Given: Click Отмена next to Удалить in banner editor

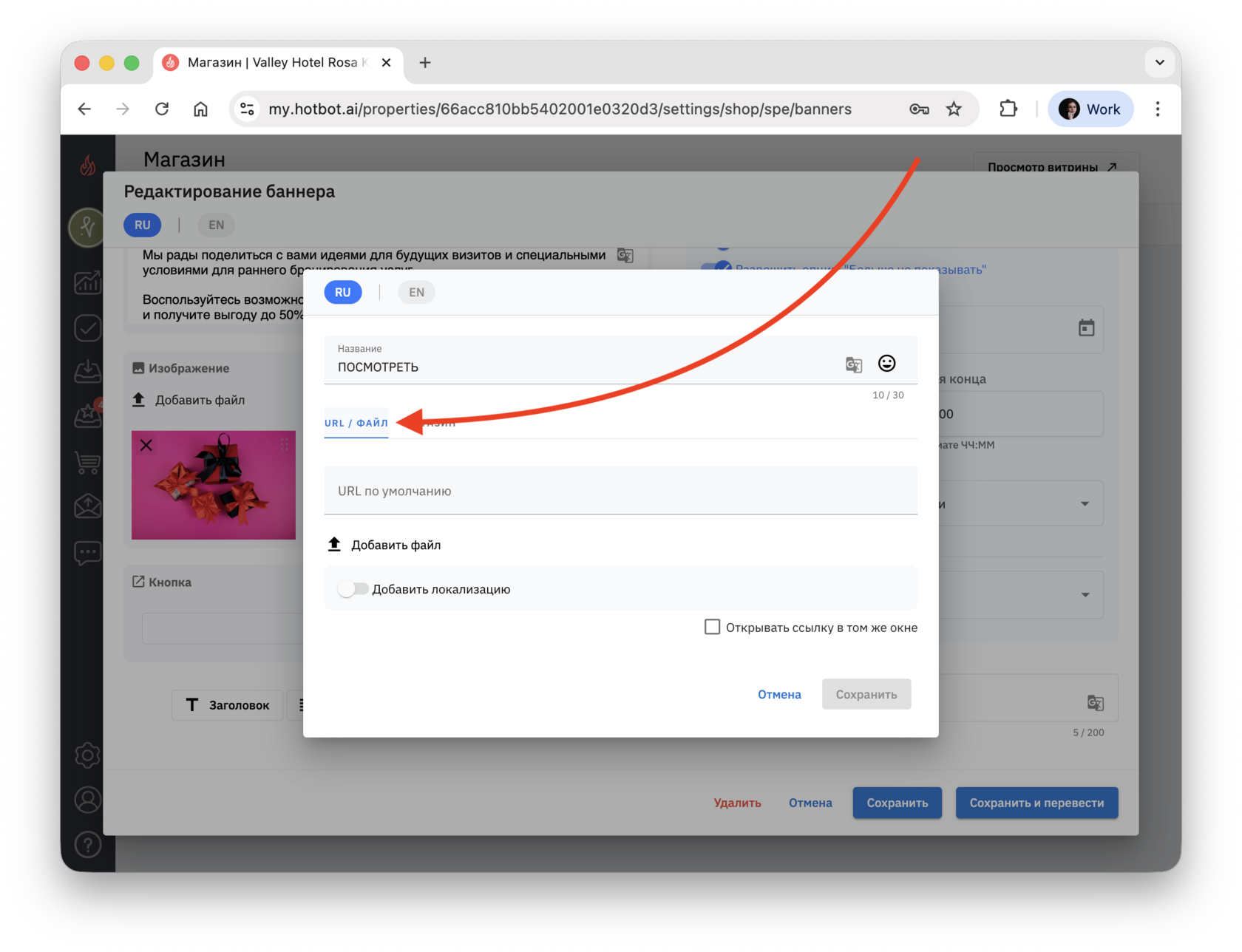Looking at the screenshot, I should 810,803.
